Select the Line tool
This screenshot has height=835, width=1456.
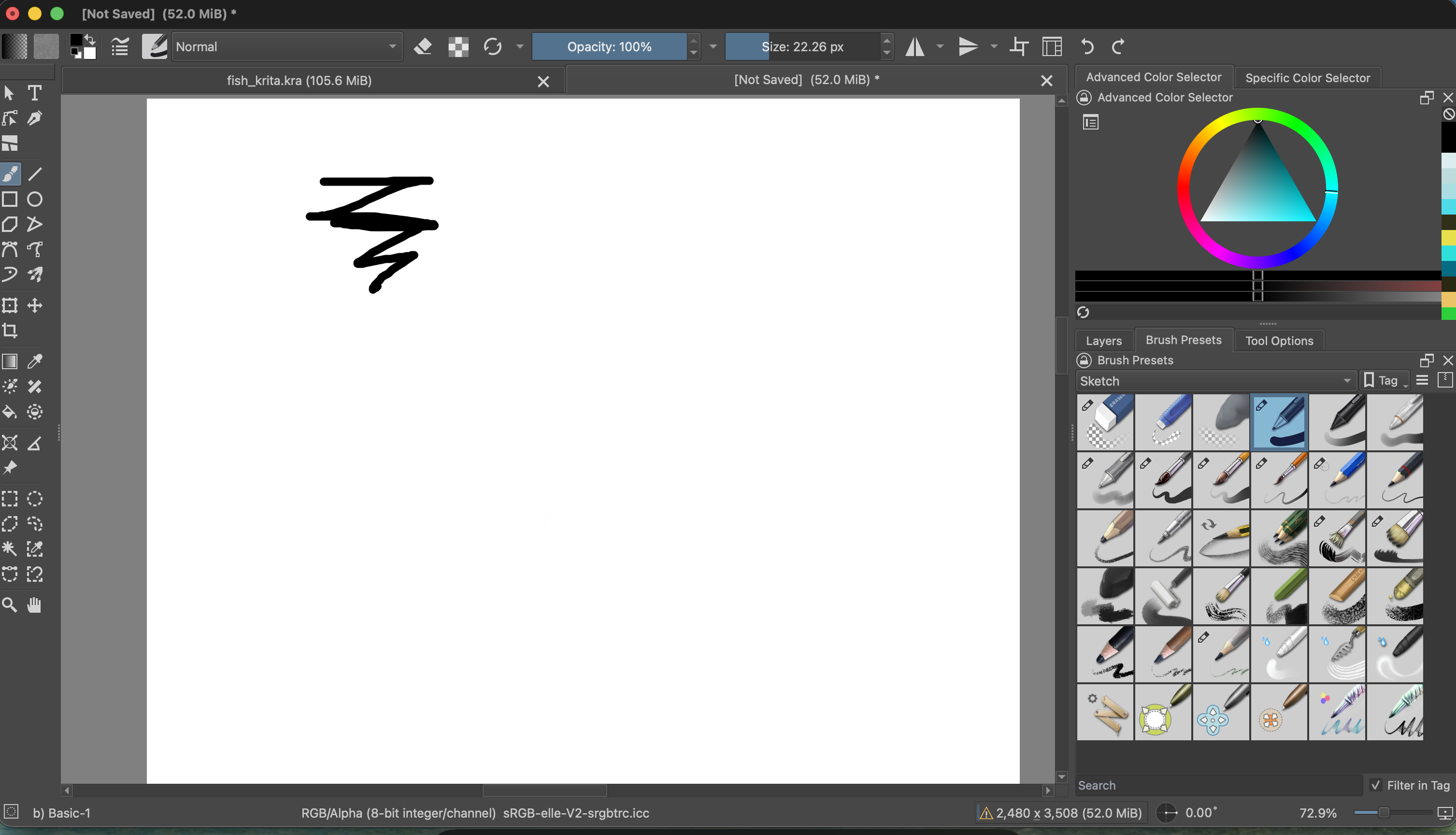pos(35,174)
